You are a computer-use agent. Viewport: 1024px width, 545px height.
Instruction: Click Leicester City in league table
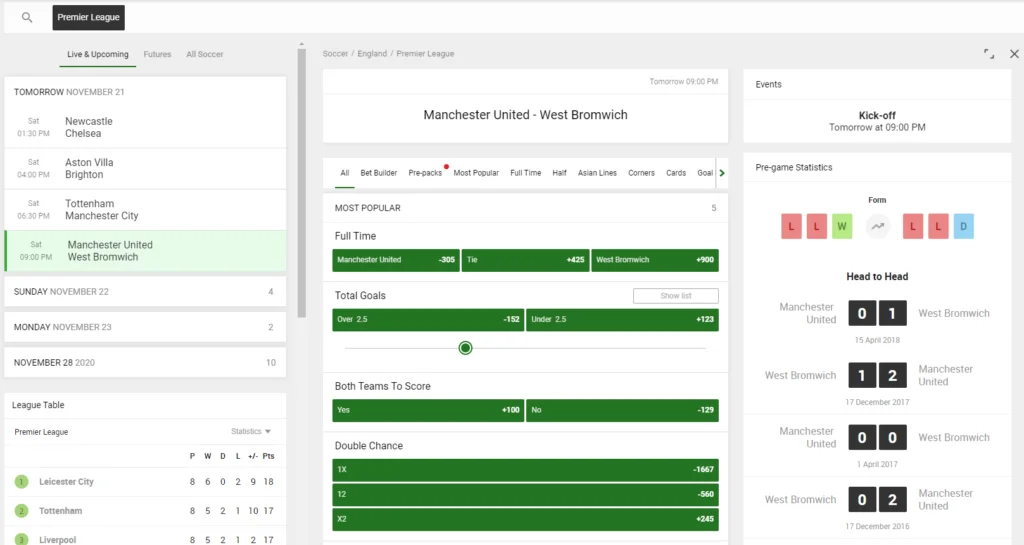(x=67, y=482)
